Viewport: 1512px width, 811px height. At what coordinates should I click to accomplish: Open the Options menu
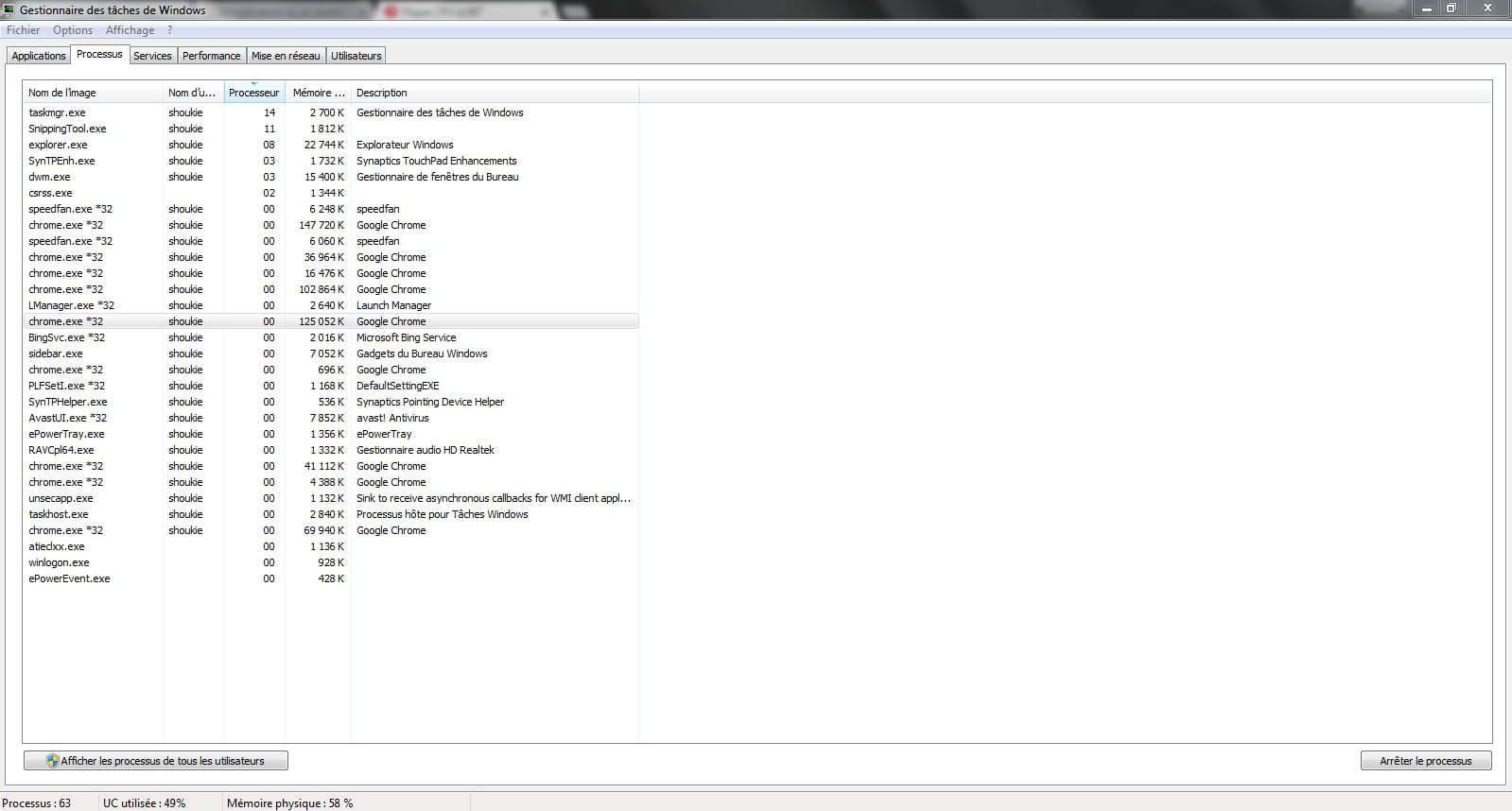point(73,30)
